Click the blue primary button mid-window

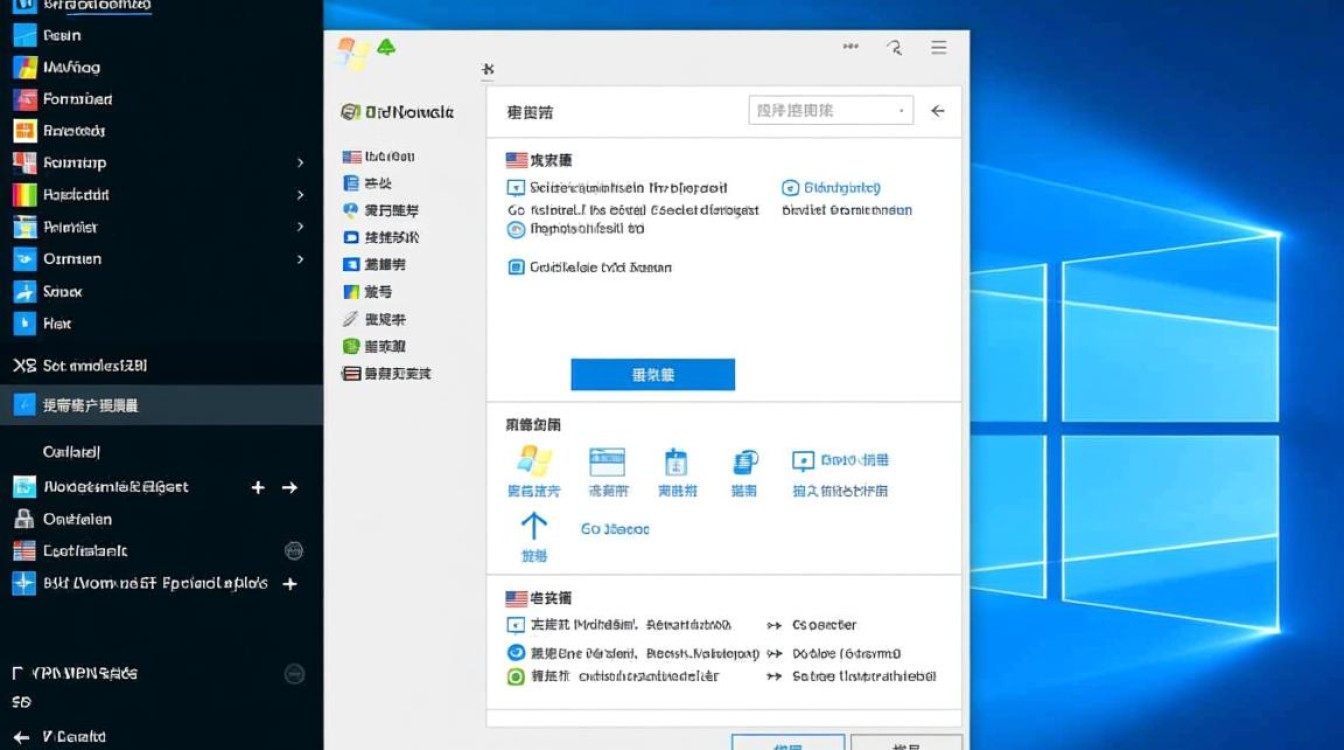pyautogui.click(x=652, y=374)
